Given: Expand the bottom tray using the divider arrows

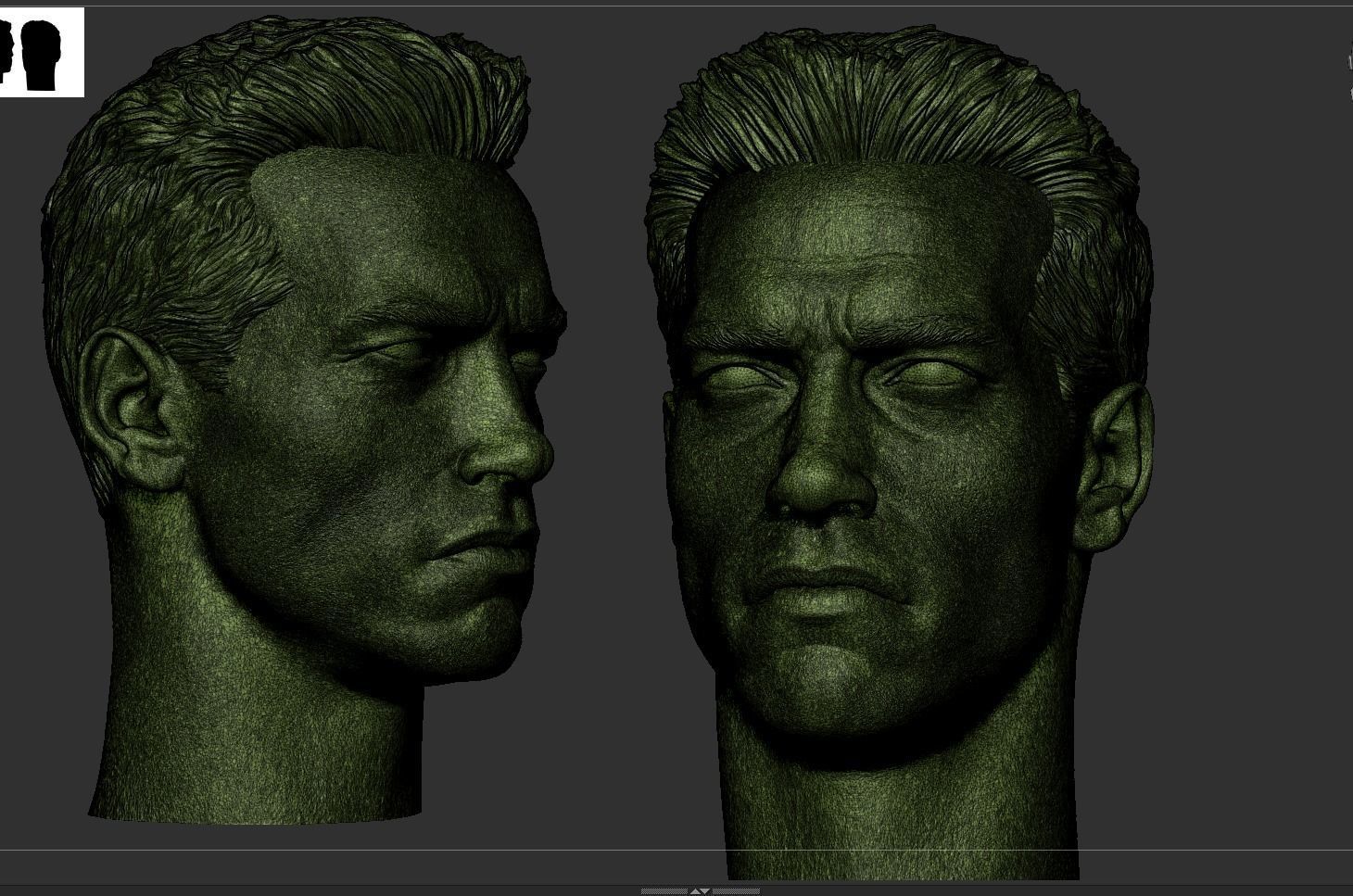Looking at the screenshot, I should (701, 890).
